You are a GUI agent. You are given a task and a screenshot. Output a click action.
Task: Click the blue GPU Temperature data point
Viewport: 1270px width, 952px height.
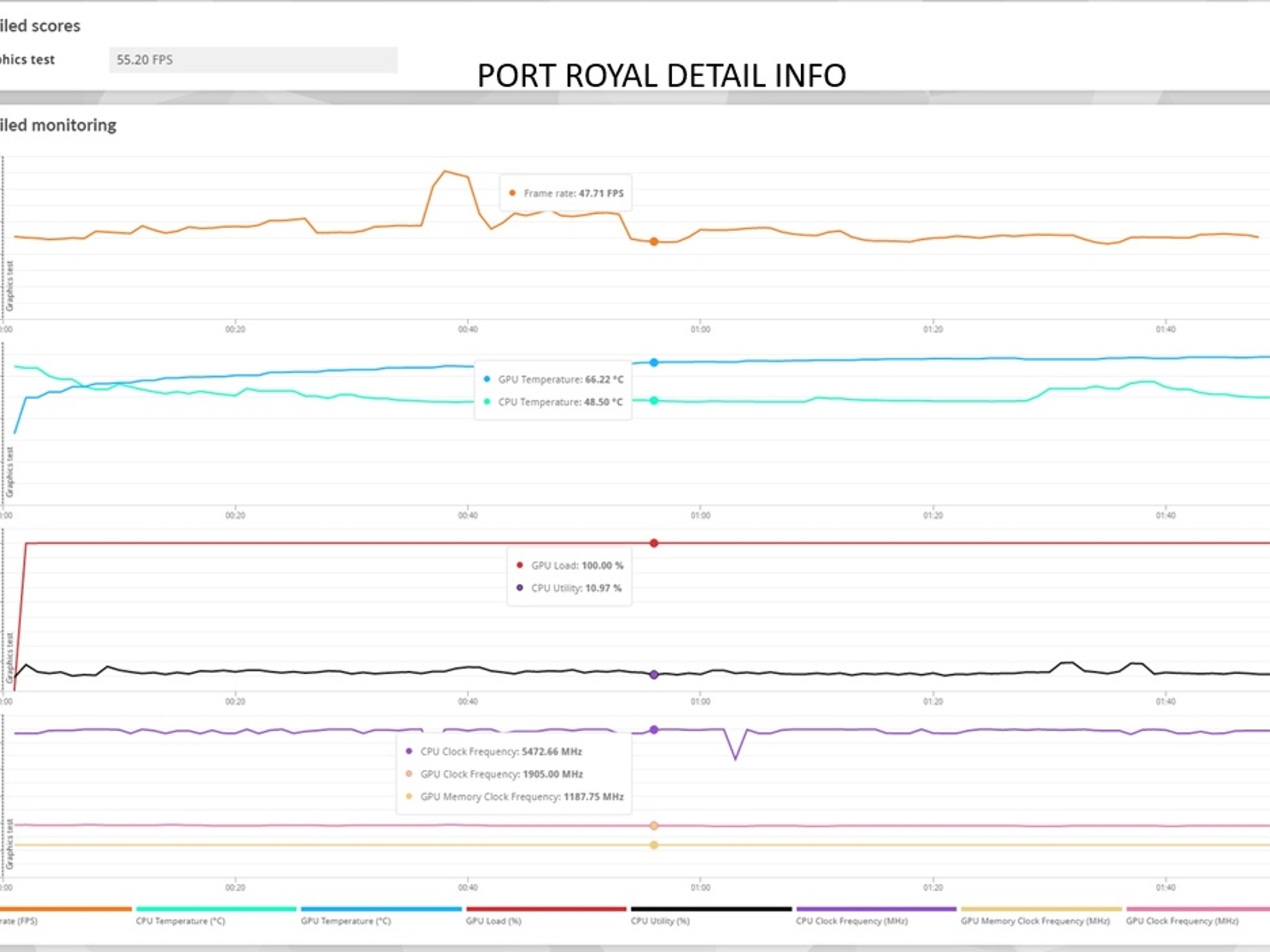pyautogui.click(x=654, y=363)
